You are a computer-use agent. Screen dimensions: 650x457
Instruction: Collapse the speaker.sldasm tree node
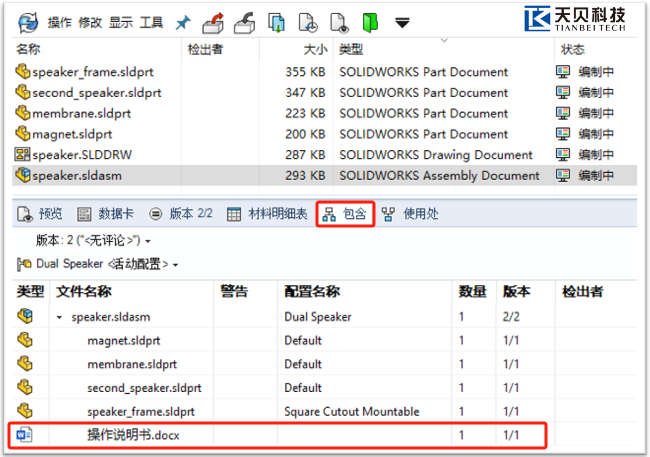pos(59,317)
